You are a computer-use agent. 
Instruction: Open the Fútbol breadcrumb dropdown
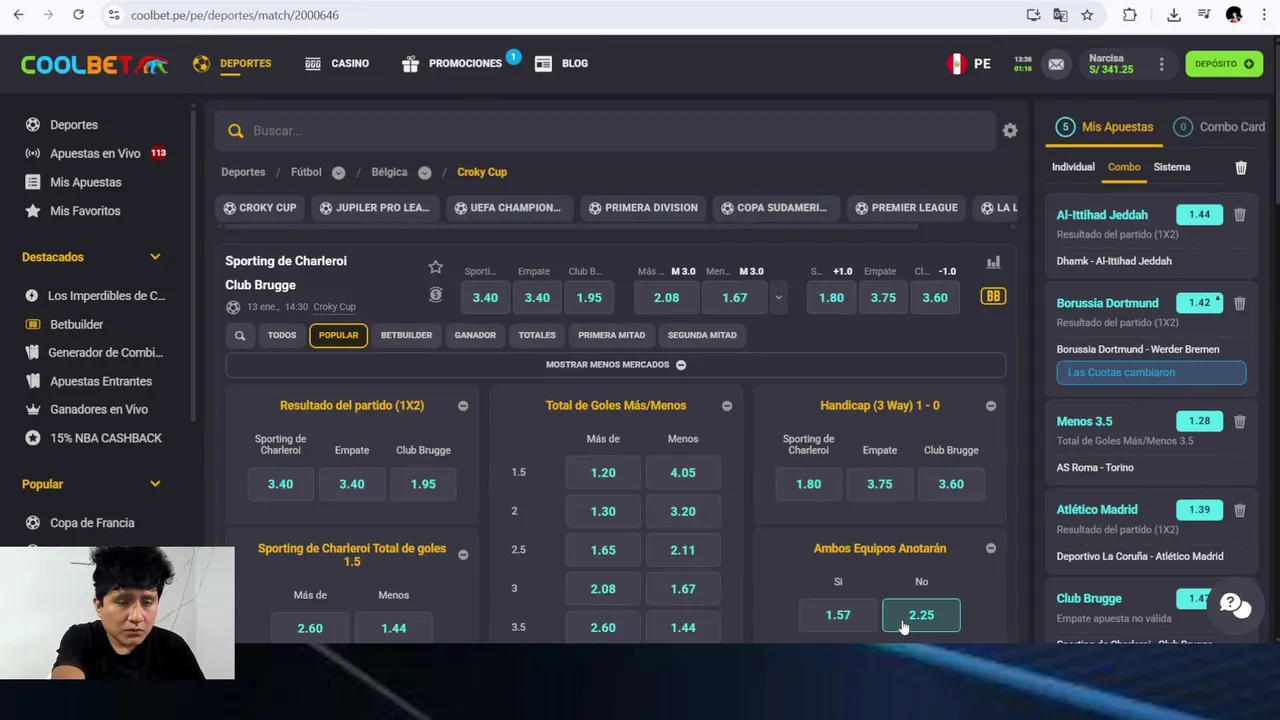338,173
